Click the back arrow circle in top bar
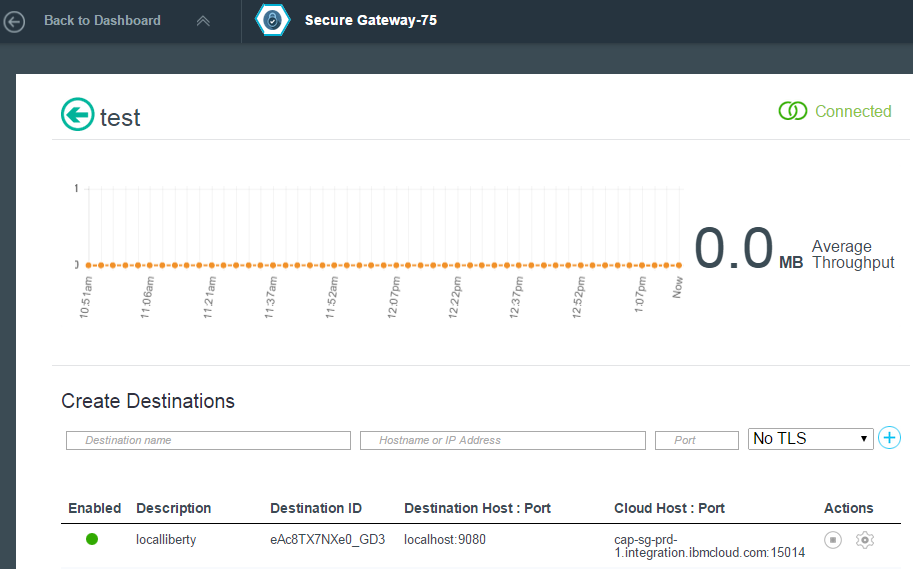The width and height of the screenshot is (913, 569). (x=14, y=22)
